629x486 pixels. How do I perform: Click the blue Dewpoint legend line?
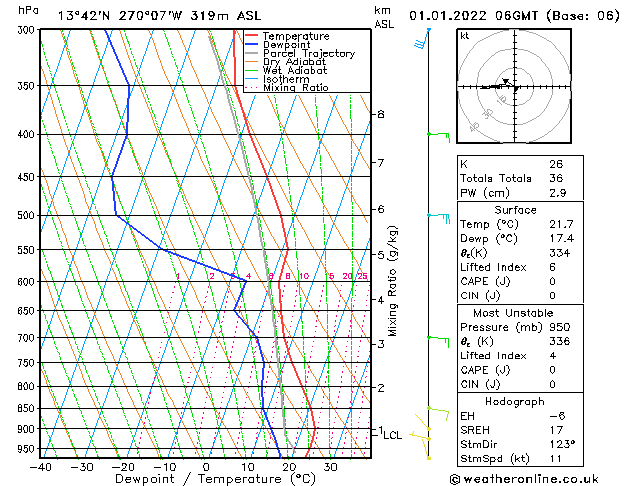tap(251, 45)
